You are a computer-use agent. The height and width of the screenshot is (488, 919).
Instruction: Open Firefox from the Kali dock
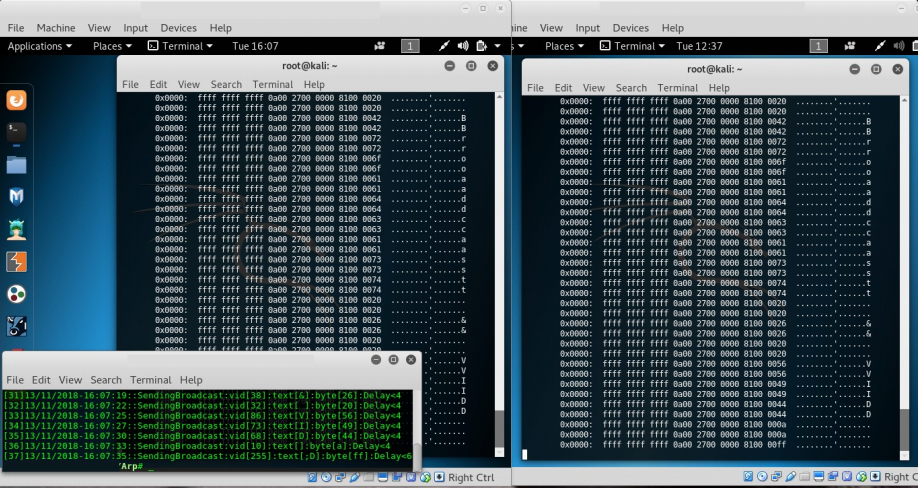(17, 100)
